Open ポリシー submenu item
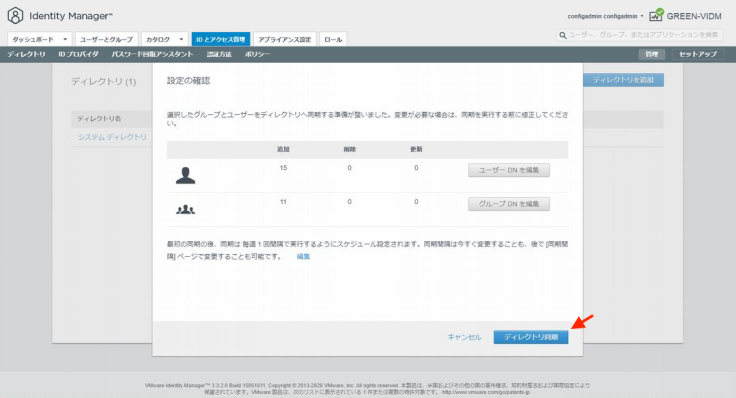 click(x=257, y=54)
